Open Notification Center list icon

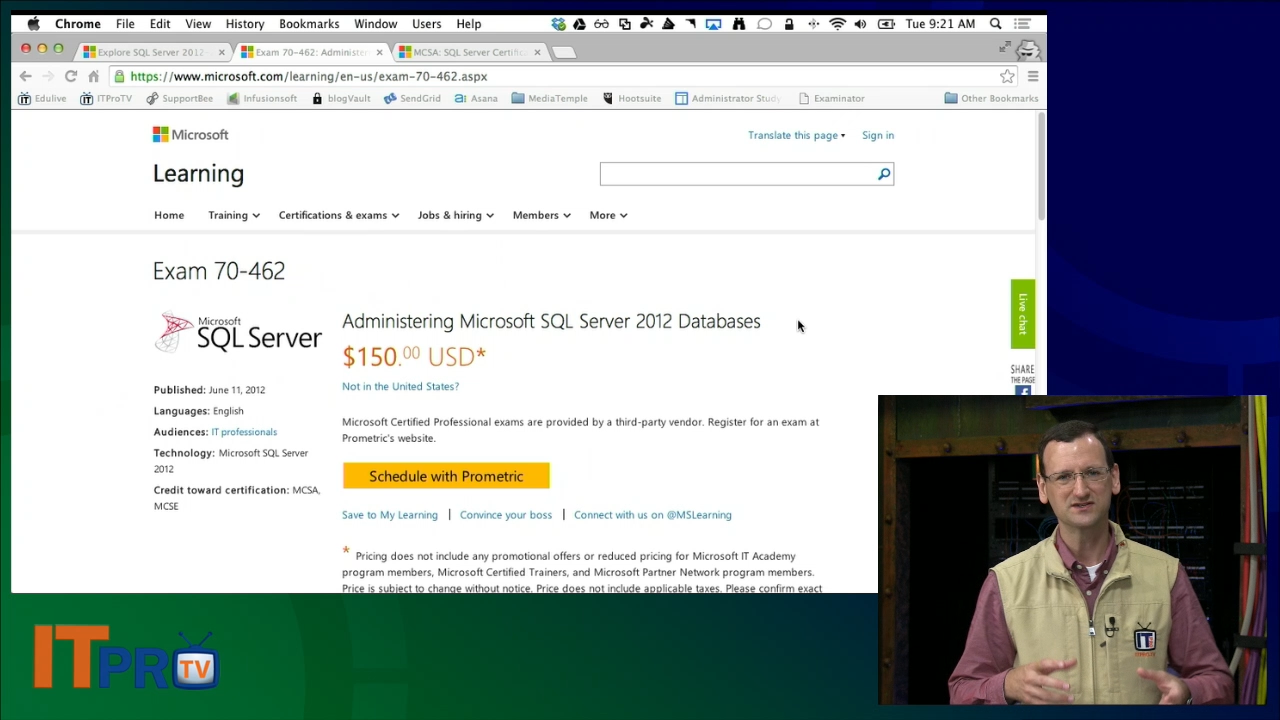click(1021, 24)
